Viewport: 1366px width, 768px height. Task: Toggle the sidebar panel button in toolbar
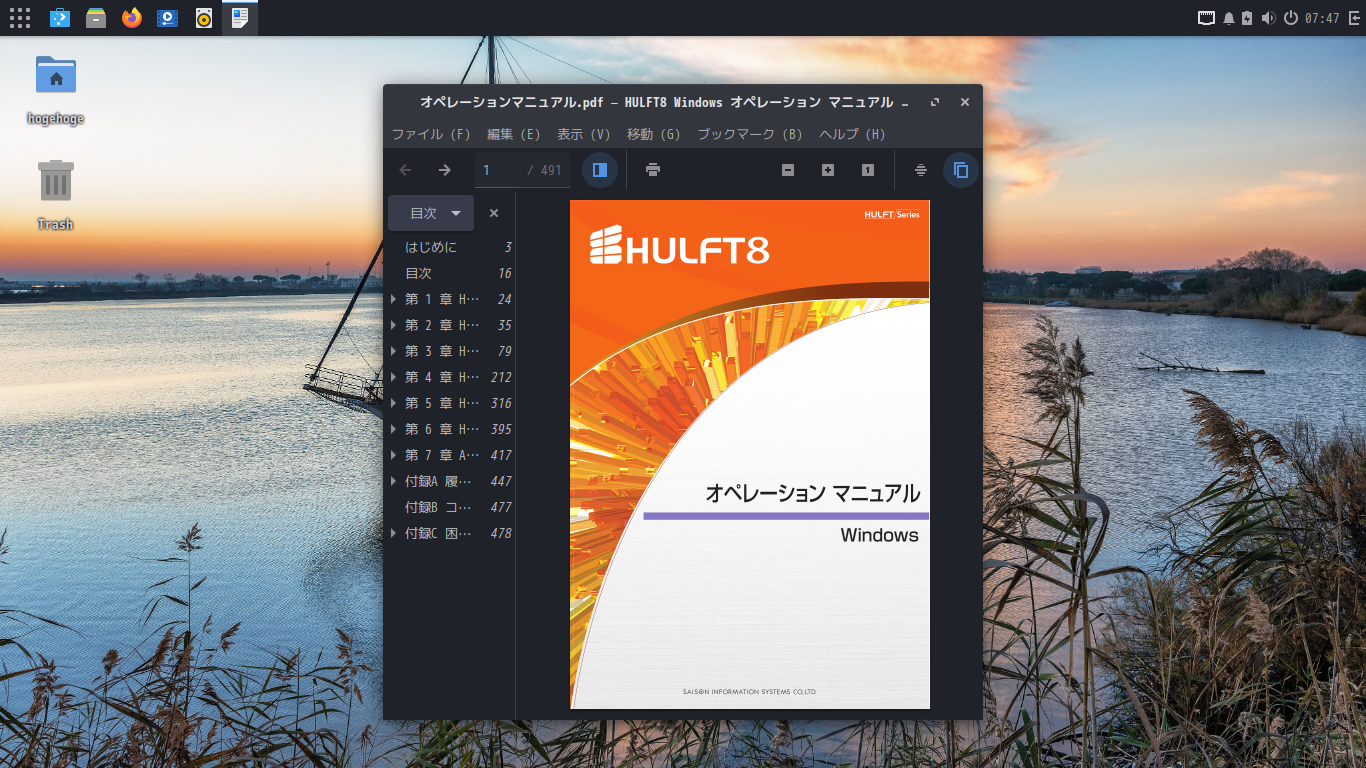point(600,170)
